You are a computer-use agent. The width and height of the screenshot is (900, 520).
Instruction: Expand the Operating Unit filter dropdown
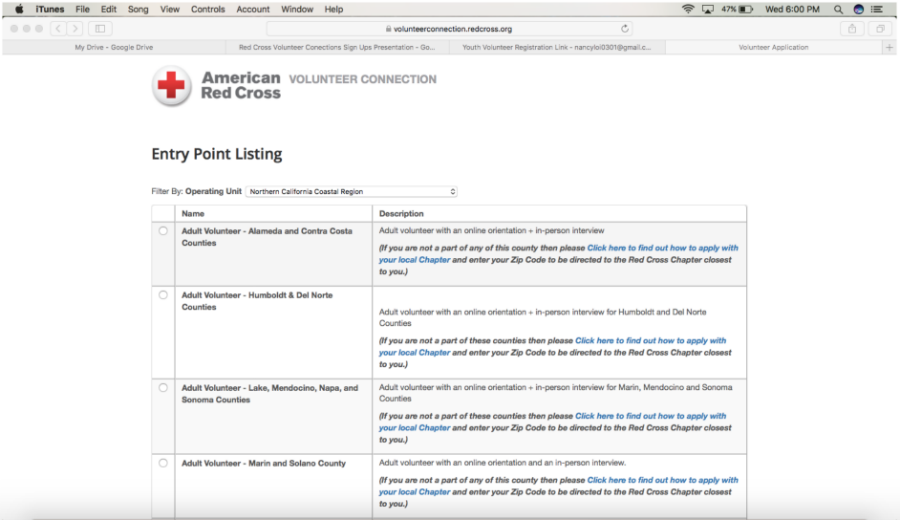(351, 191)
